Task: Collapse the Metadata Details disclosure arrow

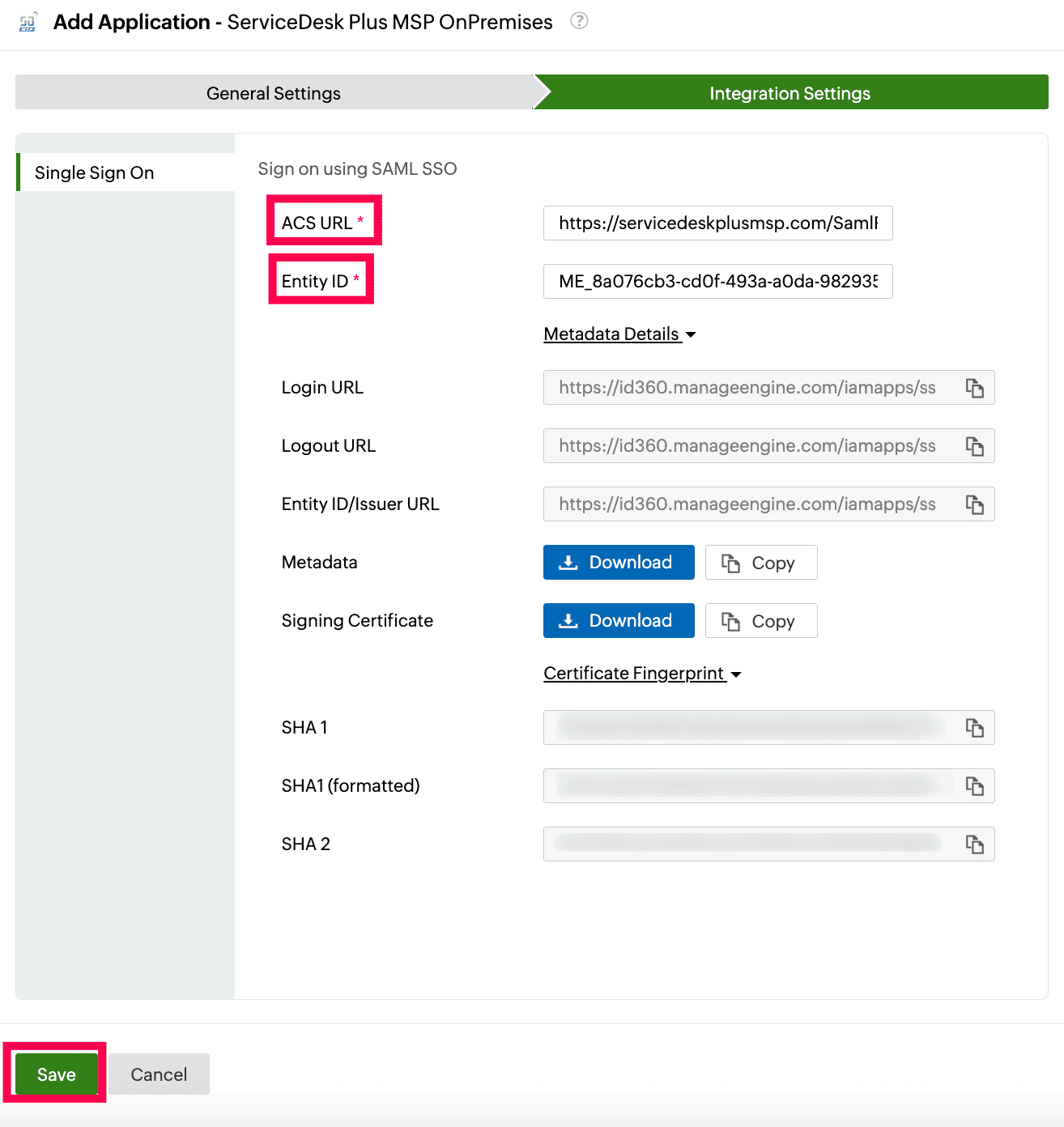Action: pos(691,334)
